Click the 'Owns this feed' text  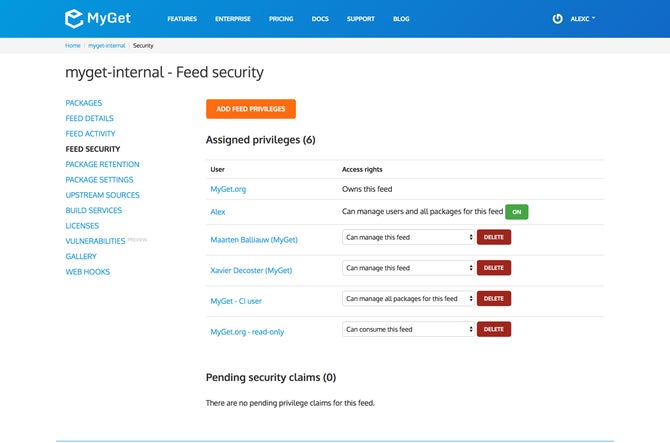[x=367, y=189]
